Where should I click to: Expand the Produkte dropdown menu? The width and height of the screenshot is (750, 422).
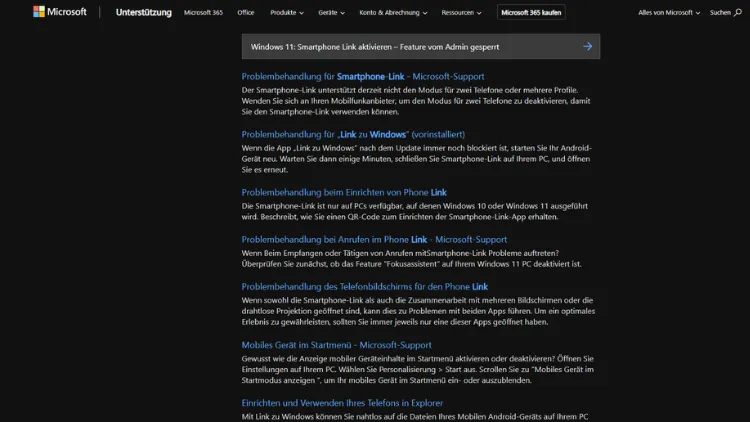pos(287,12)
